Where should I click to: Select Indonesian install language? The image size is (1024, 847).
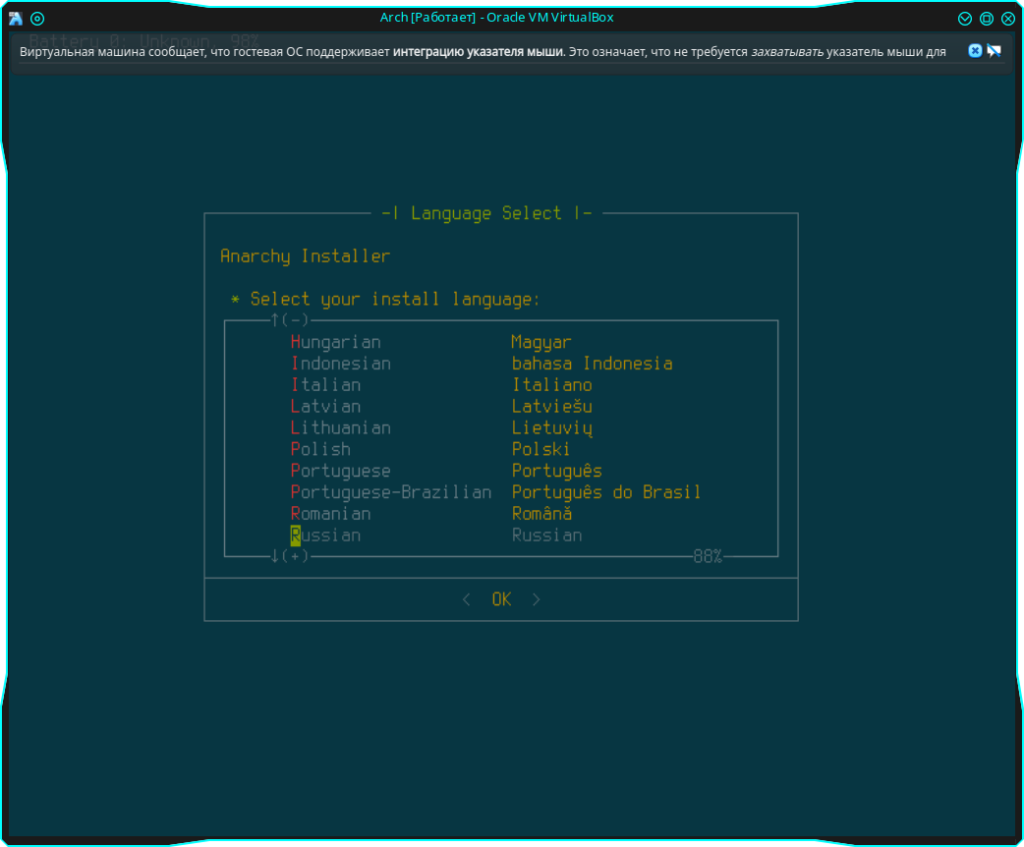[x=341, y=363]
